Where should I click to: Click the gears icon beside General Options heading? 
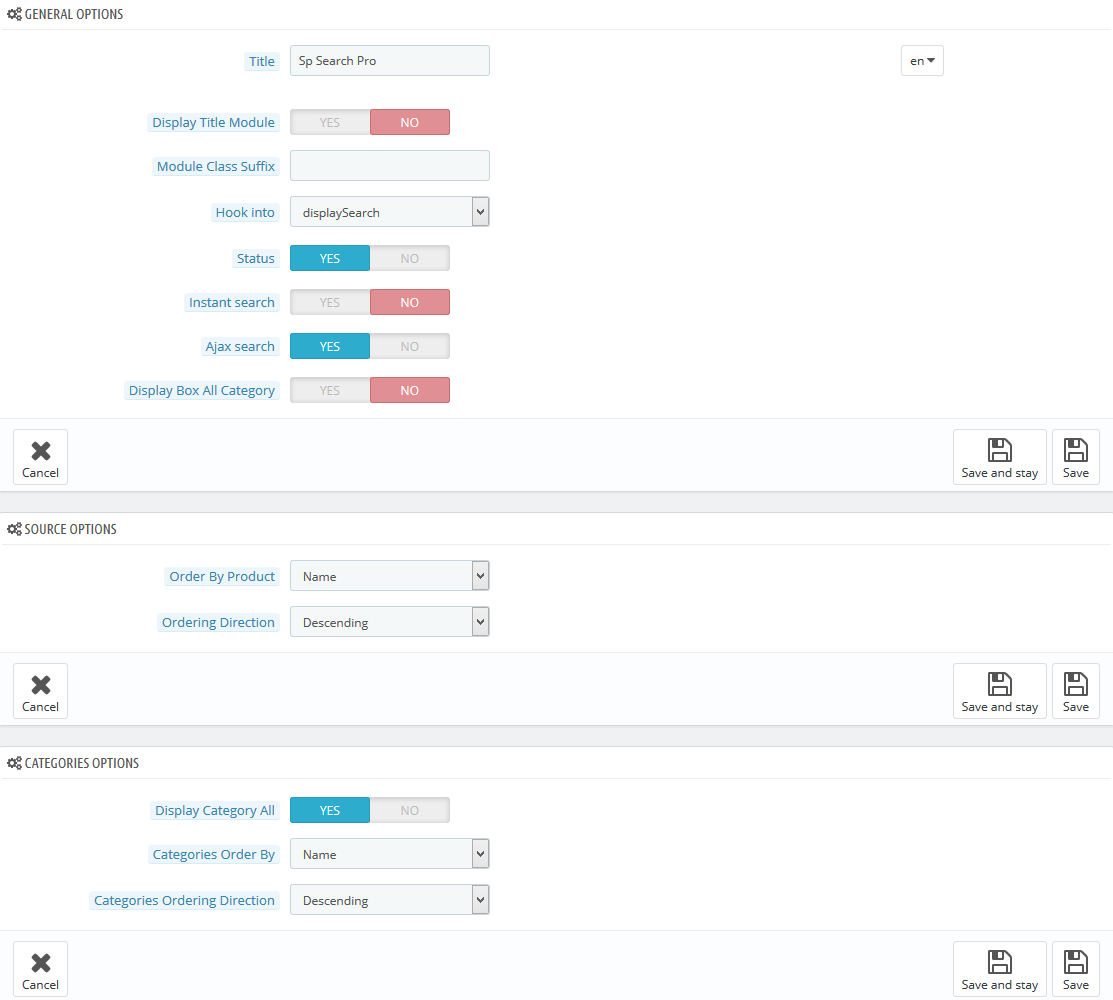(x=14, y=14)
